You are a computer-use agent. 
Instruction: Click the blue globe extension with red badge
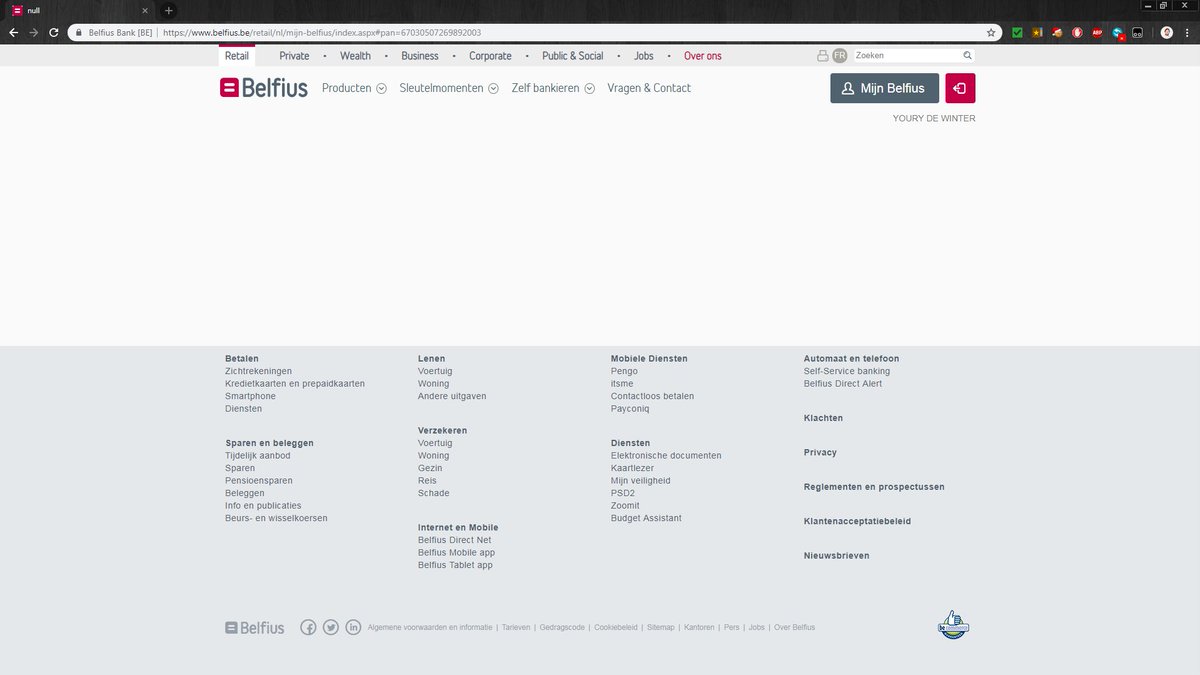coord(1118,33)
